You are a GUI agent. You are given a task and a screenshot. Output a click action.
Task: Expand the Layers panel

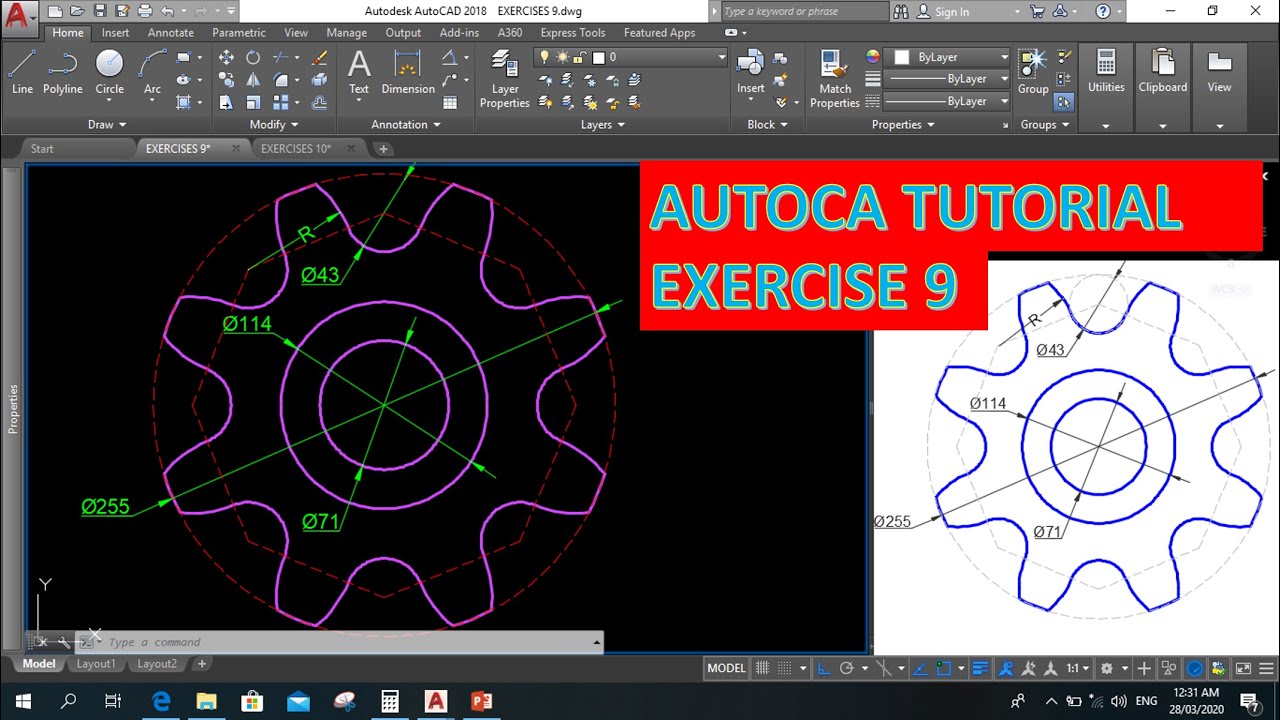(603, 125)
